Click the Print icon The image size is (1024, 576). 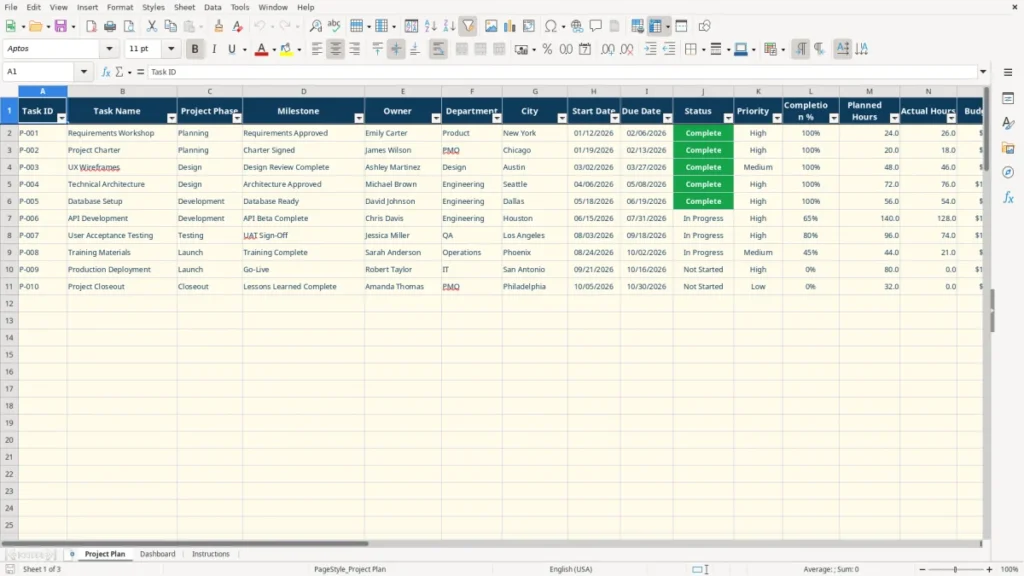pyautogui.click(x=110, y=26)
